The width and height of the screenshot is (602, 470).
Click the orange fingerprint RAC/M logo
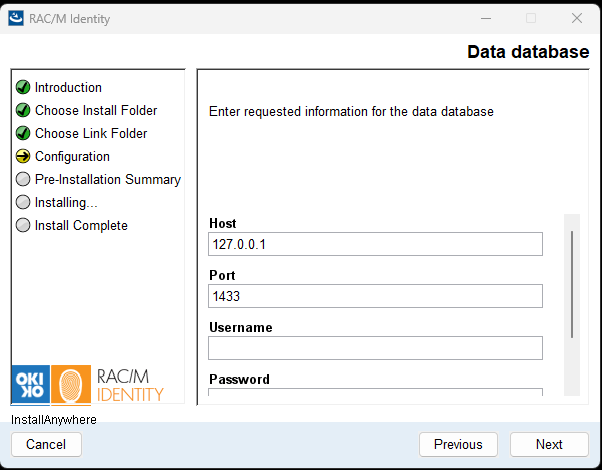pos(71,384)
